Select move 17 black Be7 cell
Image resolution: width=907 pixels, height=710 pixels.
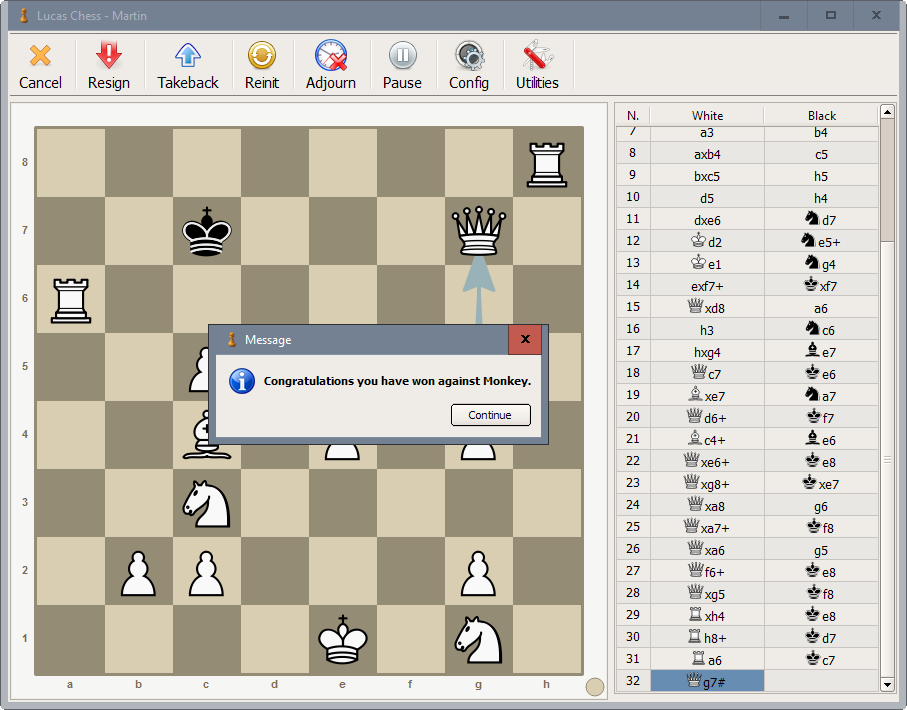click(x=821, y=352)
